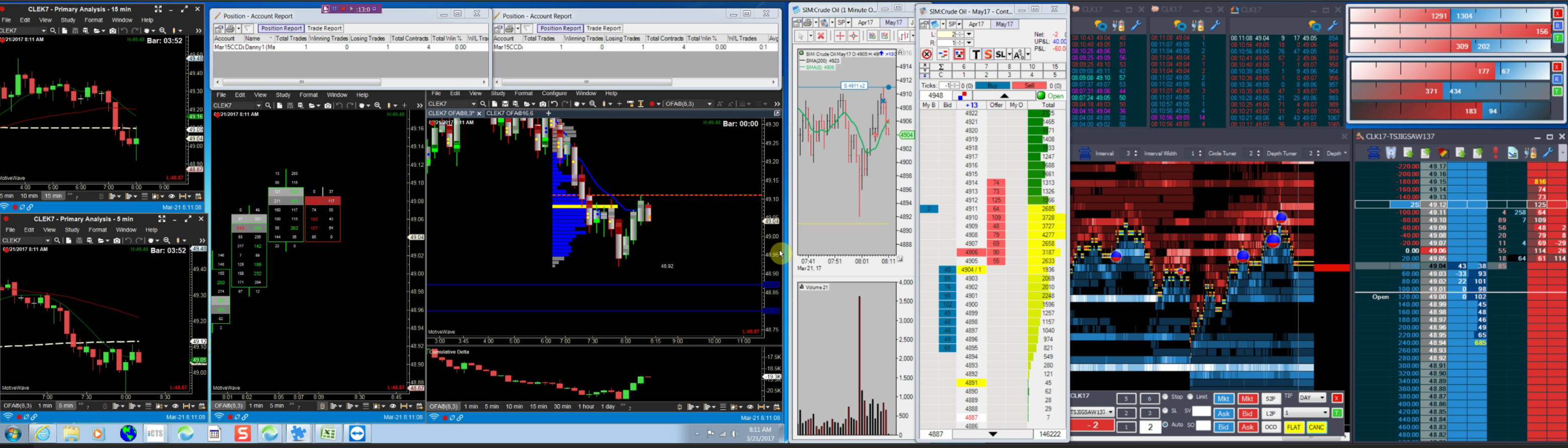The height and width of the screenshot is (448, 1568).
Task: Click yellow FLAT button in CLK17 panel
Action: point(1294,427)
